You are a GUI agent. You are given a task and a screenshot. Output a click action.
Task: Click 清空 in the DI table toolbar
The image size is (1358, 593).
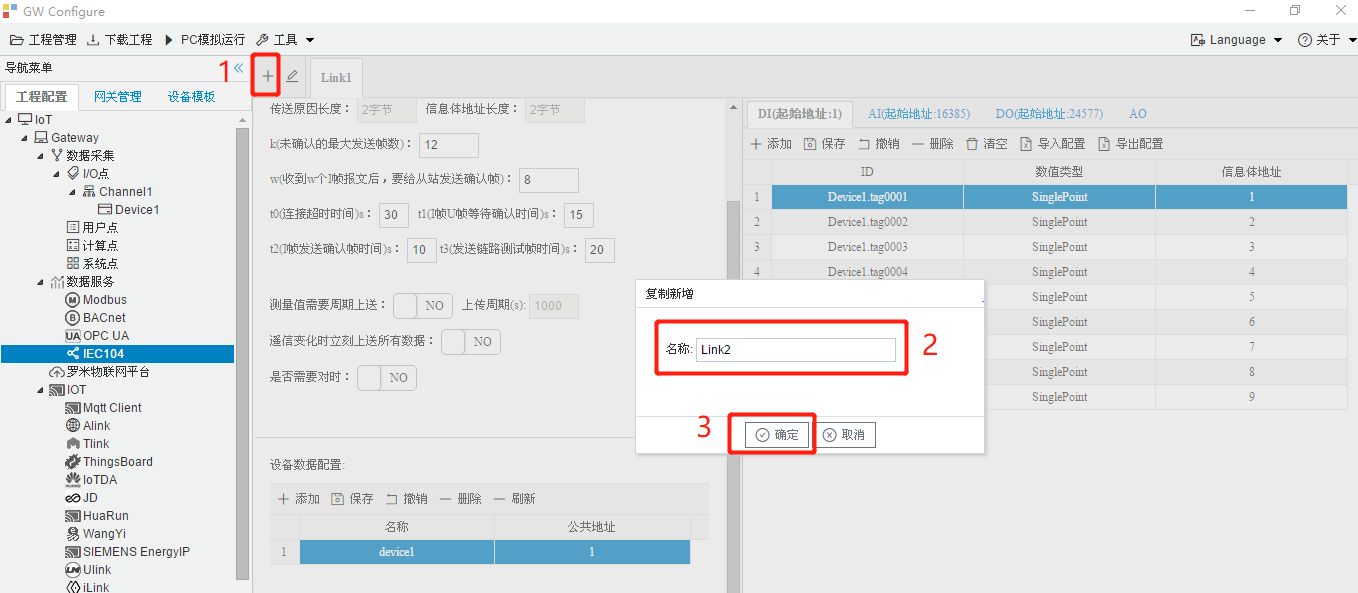pyautogui.click(x=987, y=144)
